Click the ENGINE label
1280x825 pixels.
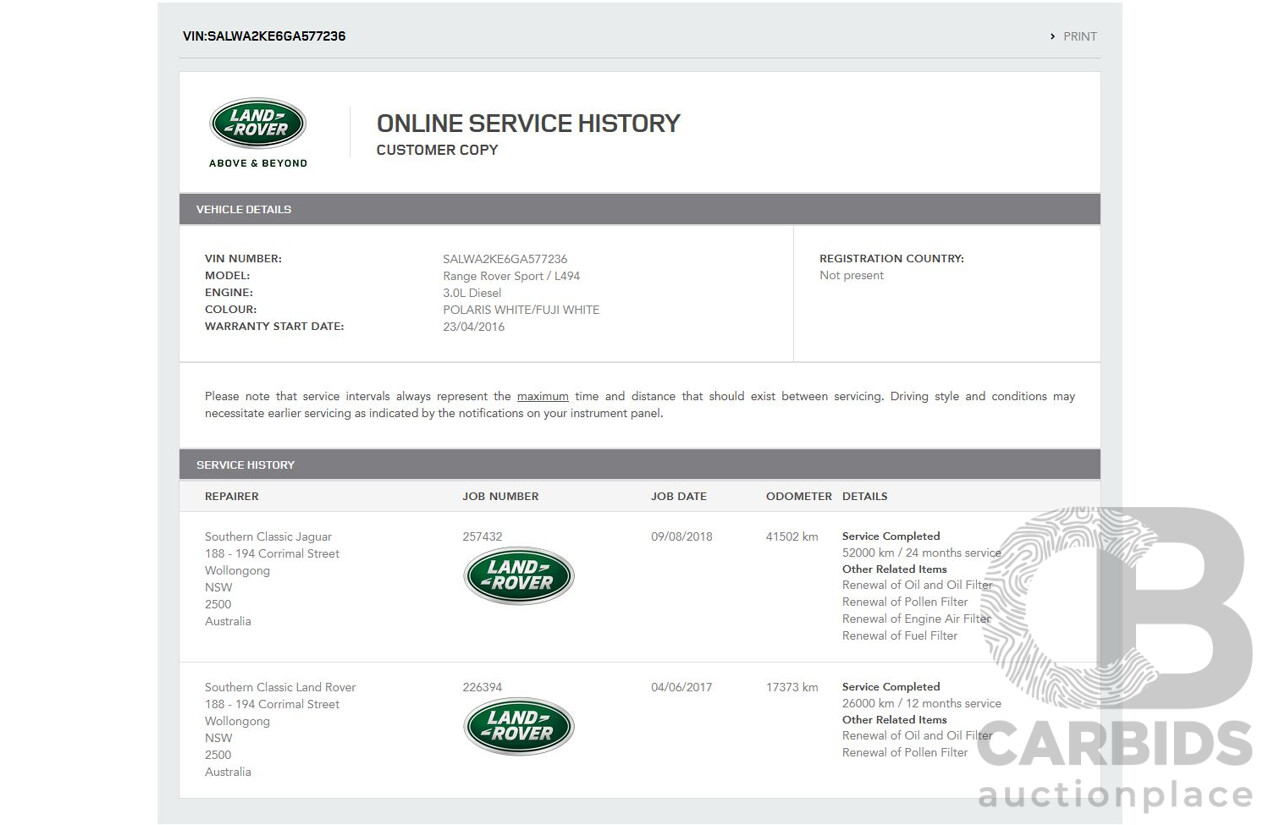pyautogui.click(x=229, y=293)
